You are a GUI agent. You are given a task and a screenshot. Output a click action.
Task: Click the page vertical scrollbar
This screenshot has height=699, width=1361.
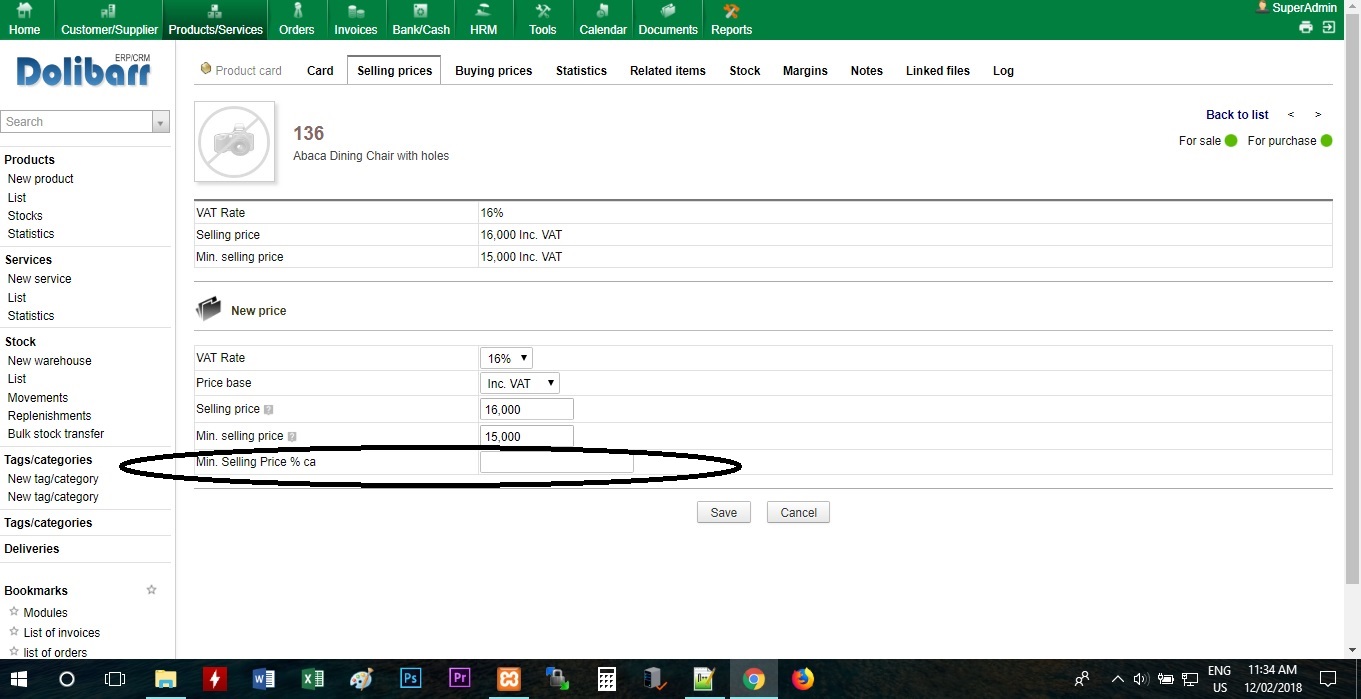coord(1353,300)
